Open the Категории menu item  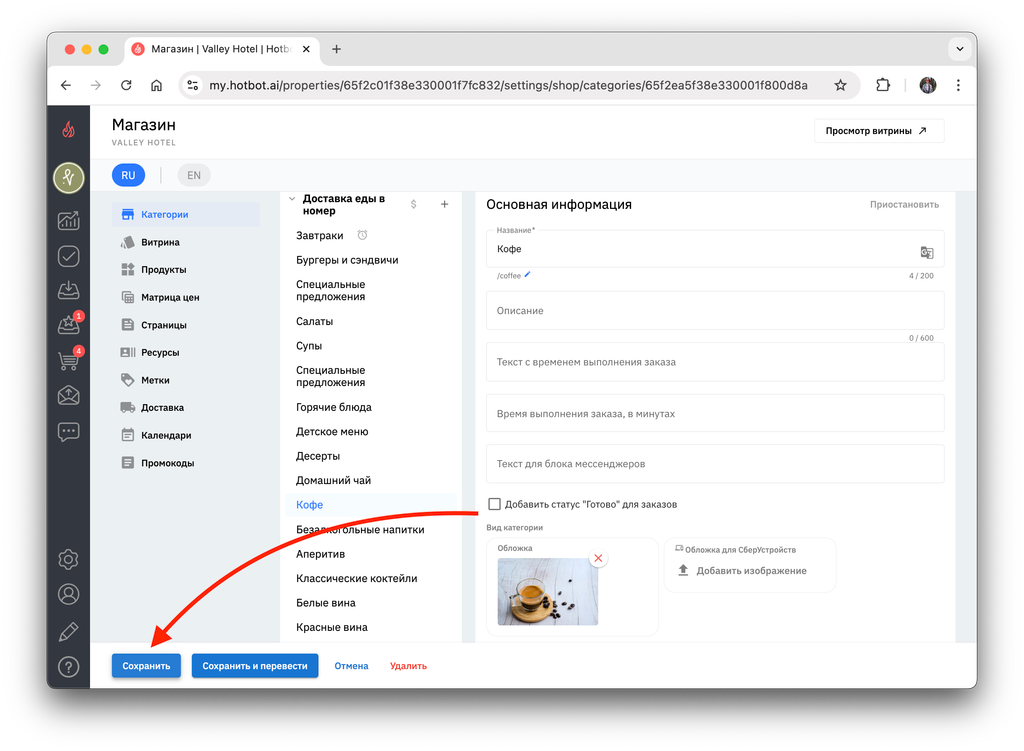[185, 214]
